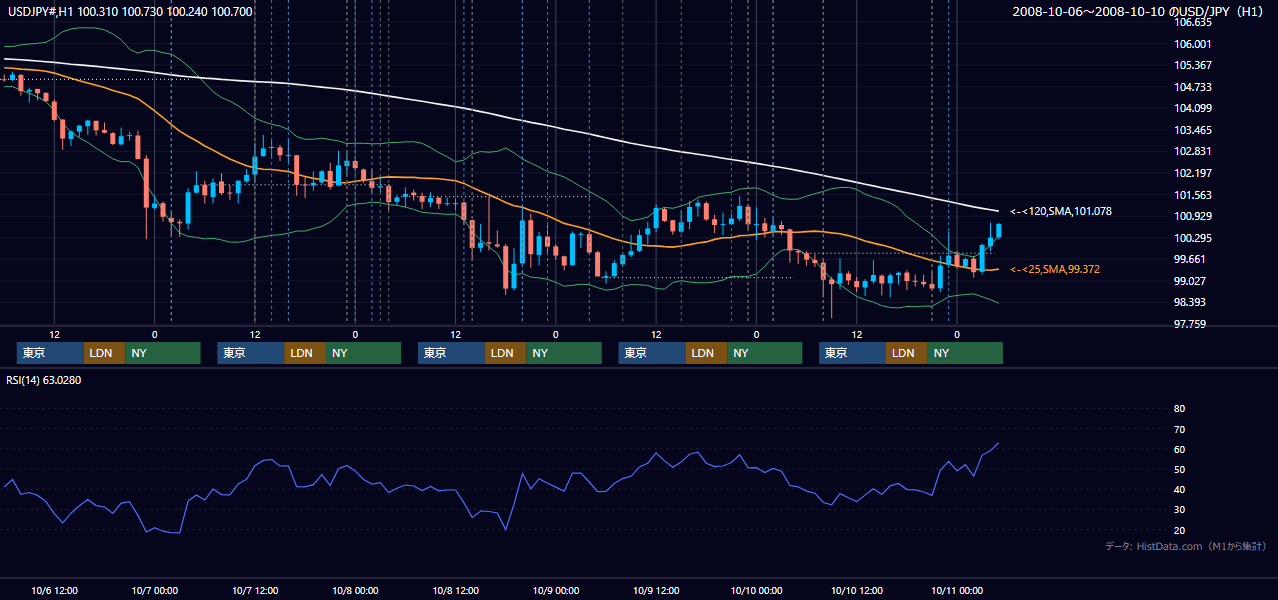Click the 10/10 12:00 time axis label
Screen dimensions: 1278x600
pyautogui.click(x=856, y=590)
